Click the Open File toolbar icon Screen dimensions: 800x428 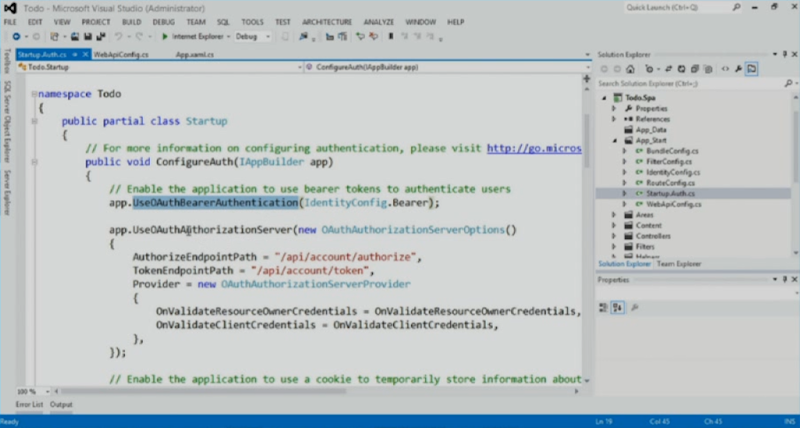click(x=75, y=37)
